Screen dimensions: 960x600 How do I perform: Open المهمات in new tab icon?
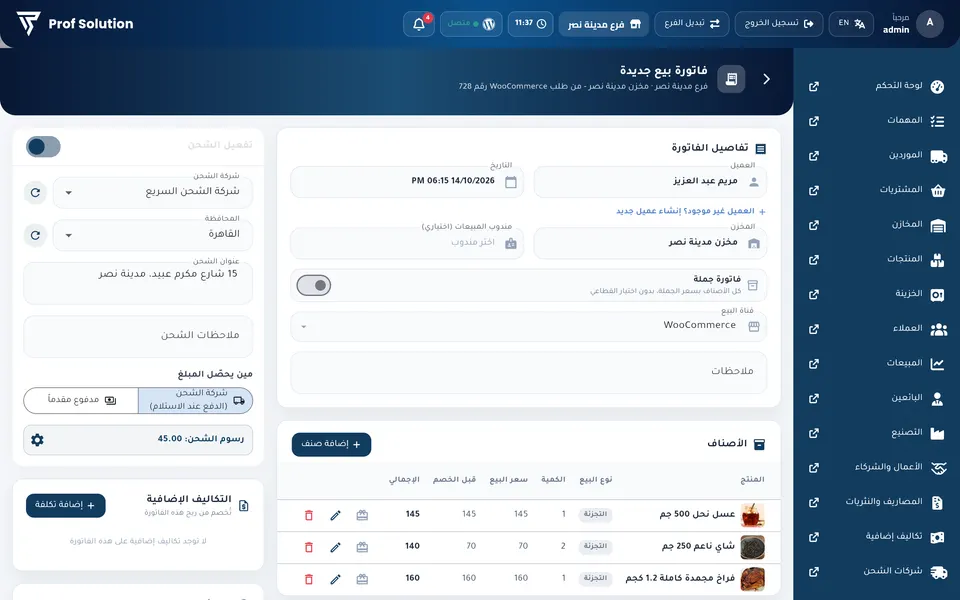click(814, 121)
